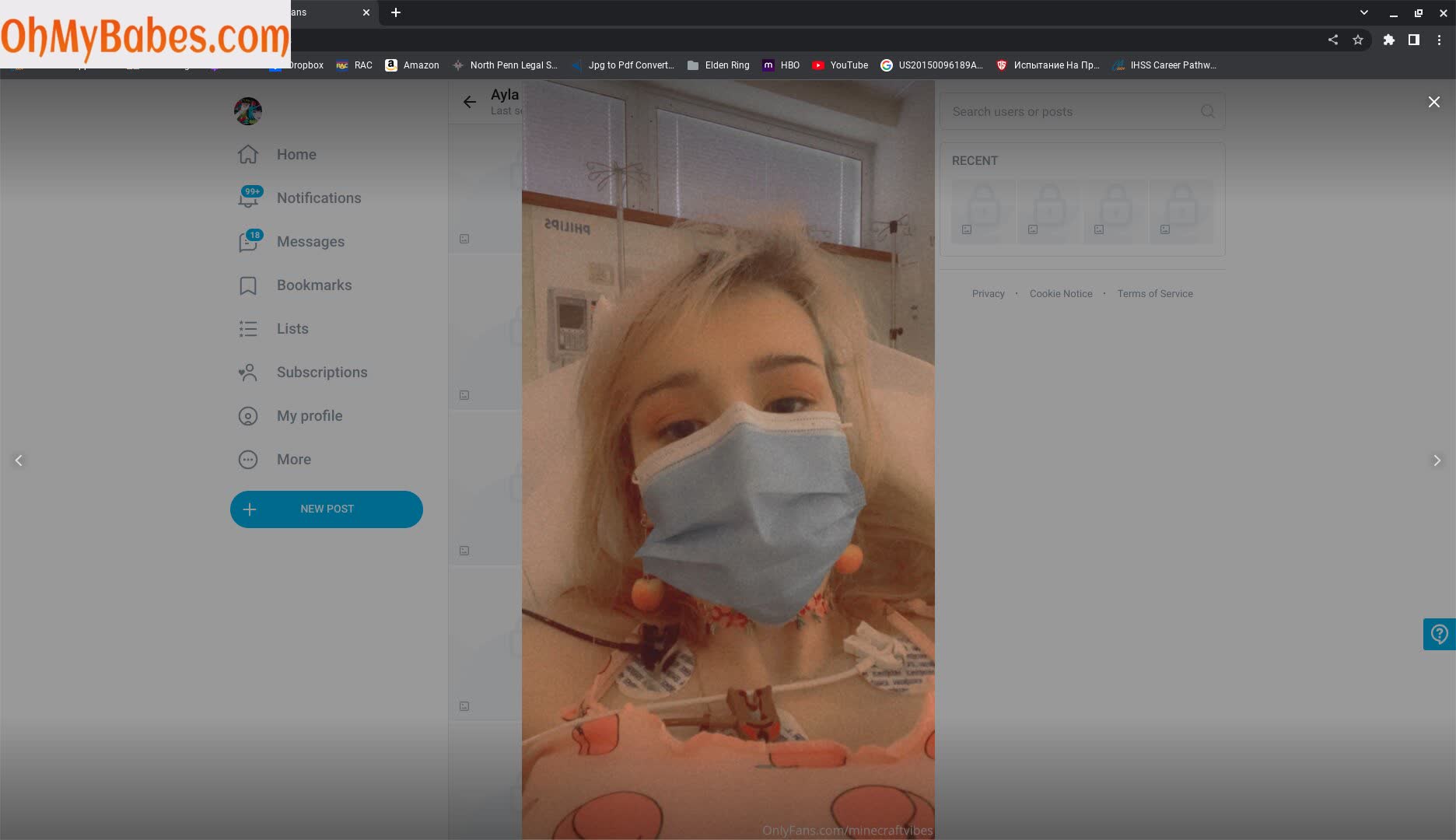
Task: Open Lists in the sidebar
Action: [273, 329]
